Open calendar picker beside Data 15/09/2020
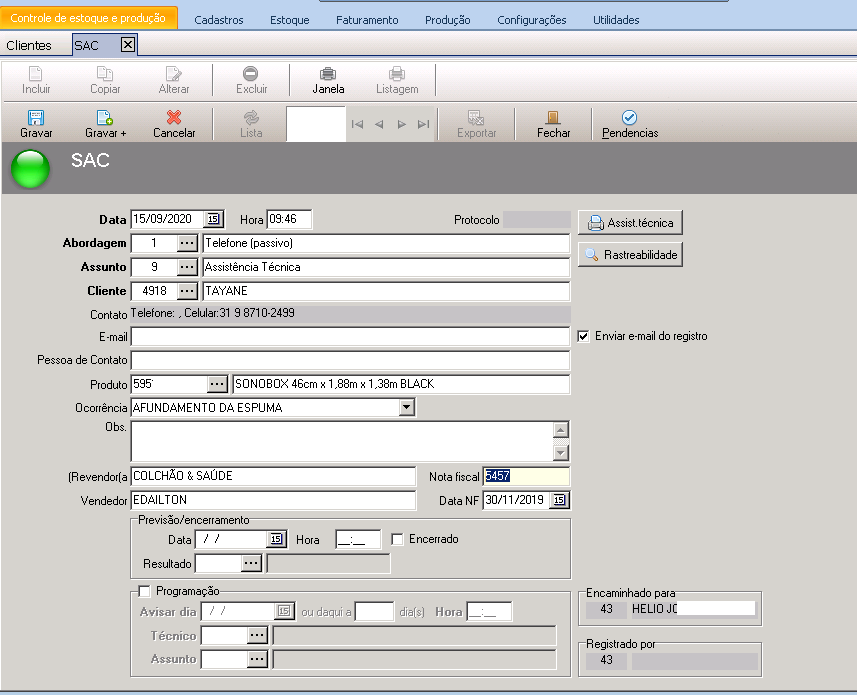 214,220
